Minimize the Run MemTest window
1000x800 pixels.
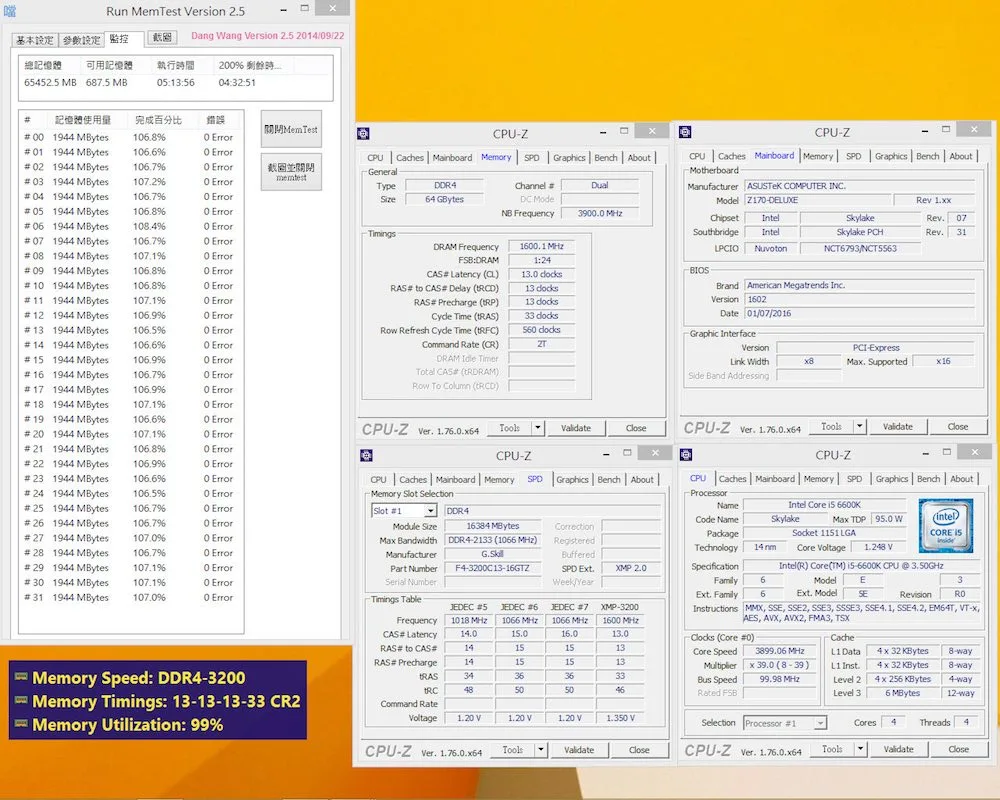[284, 10]
